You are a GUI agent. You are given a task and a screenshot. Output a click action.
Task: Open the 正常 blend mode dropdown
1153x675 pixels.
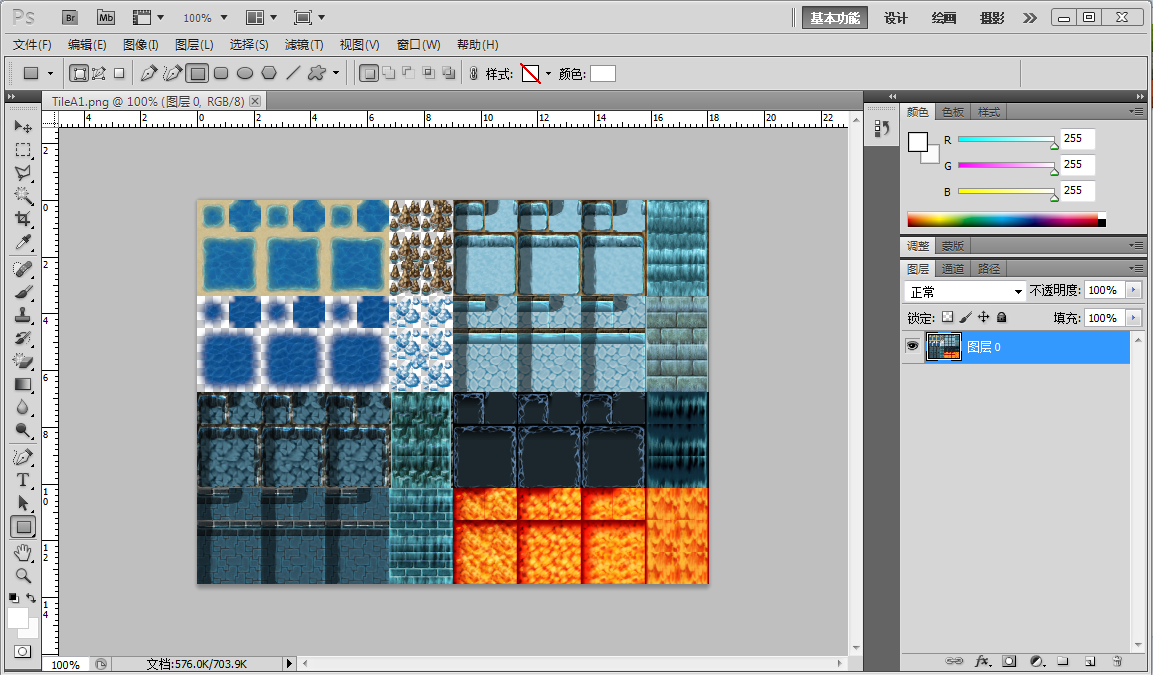(x=965, y=291)
